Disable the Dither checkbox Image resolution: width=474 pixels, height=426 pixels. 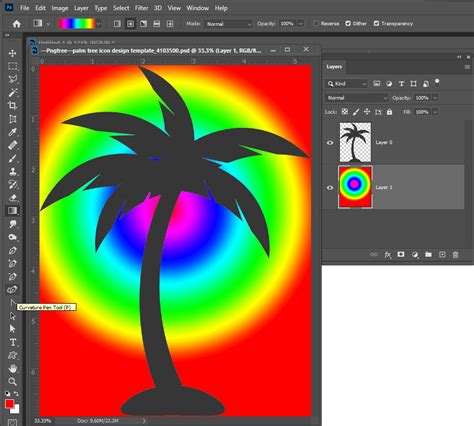348,24
